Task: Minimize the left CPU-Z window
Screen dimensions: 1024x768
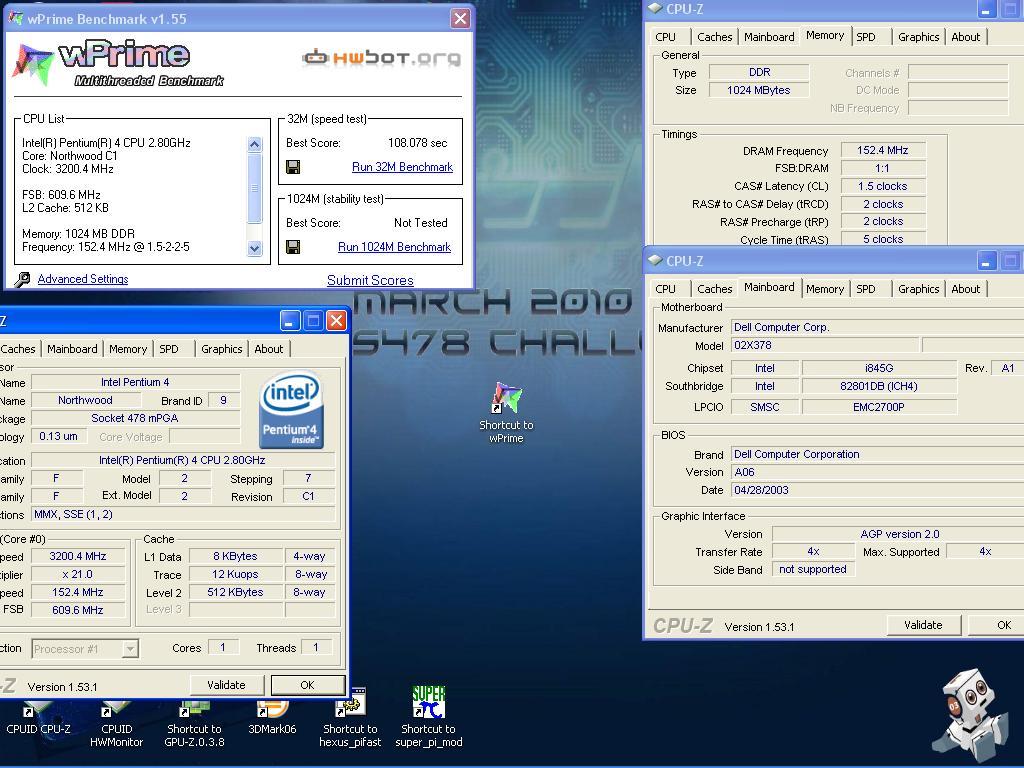Action: click(x=290, y=321)
